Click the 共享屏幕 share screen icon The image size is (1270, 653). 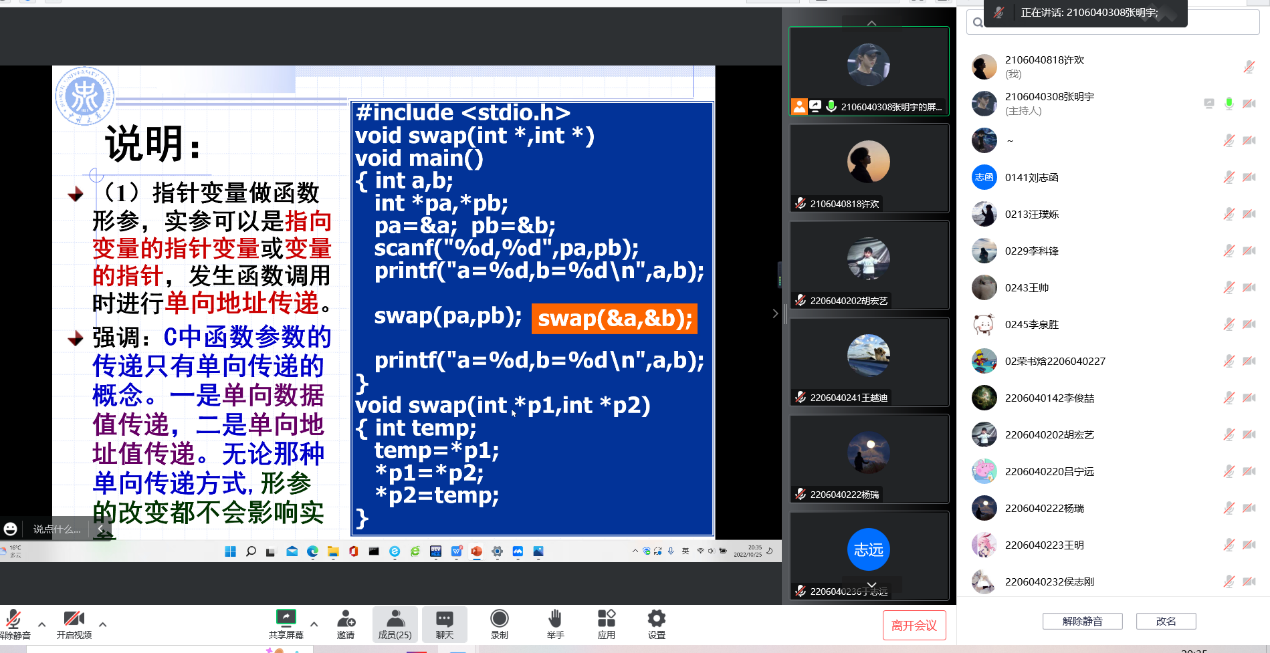285,624
